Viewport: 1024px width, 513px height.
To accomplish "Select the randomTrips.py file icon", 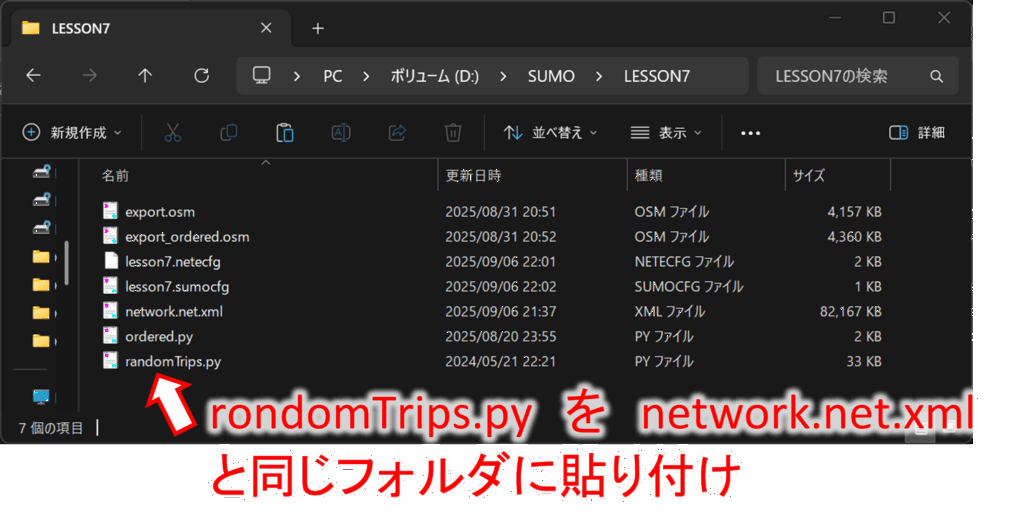I will 110,360.
